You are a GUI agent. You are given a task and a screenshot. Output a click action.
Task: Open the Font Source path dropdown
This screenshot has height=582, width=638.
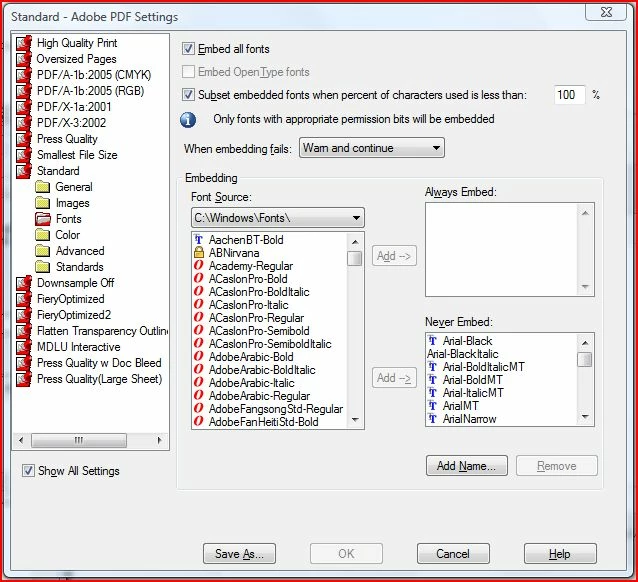point(277,218)
